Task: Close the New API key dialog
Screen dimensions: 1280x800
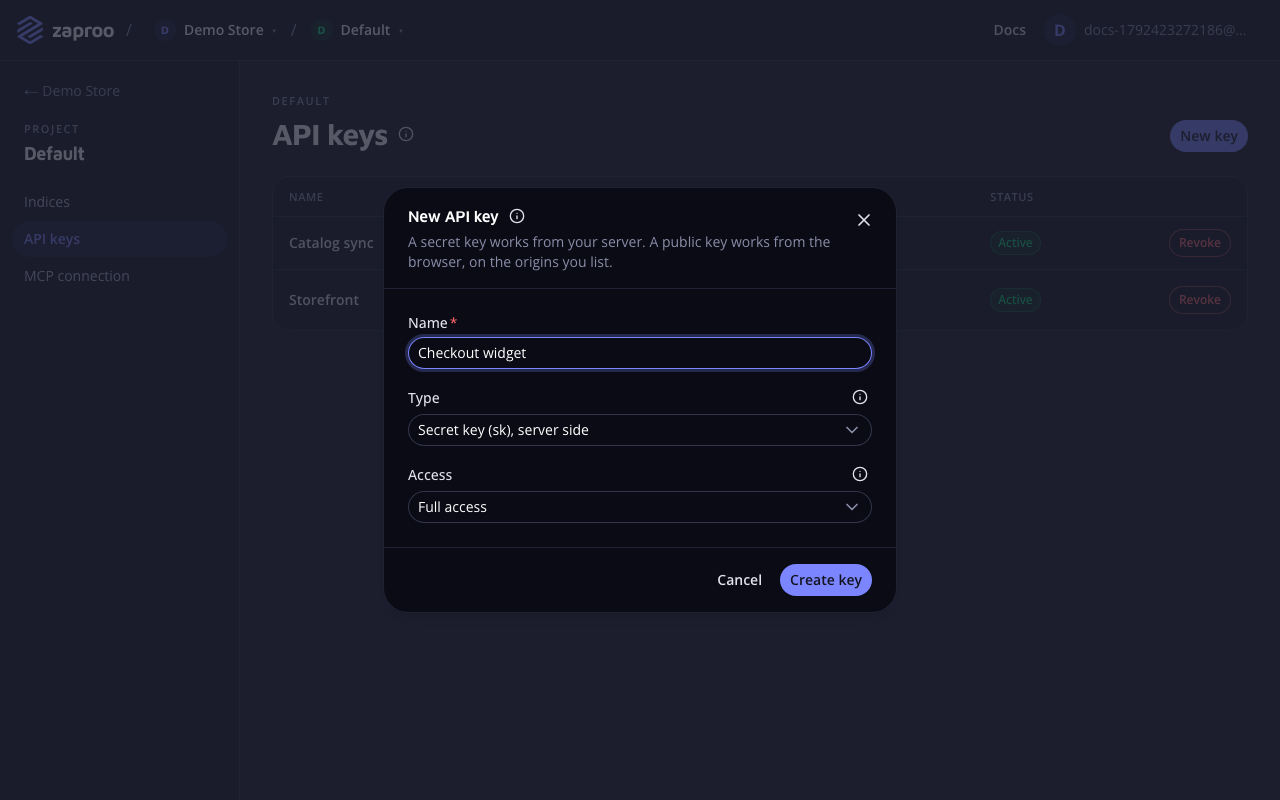Action: [864, 220]
